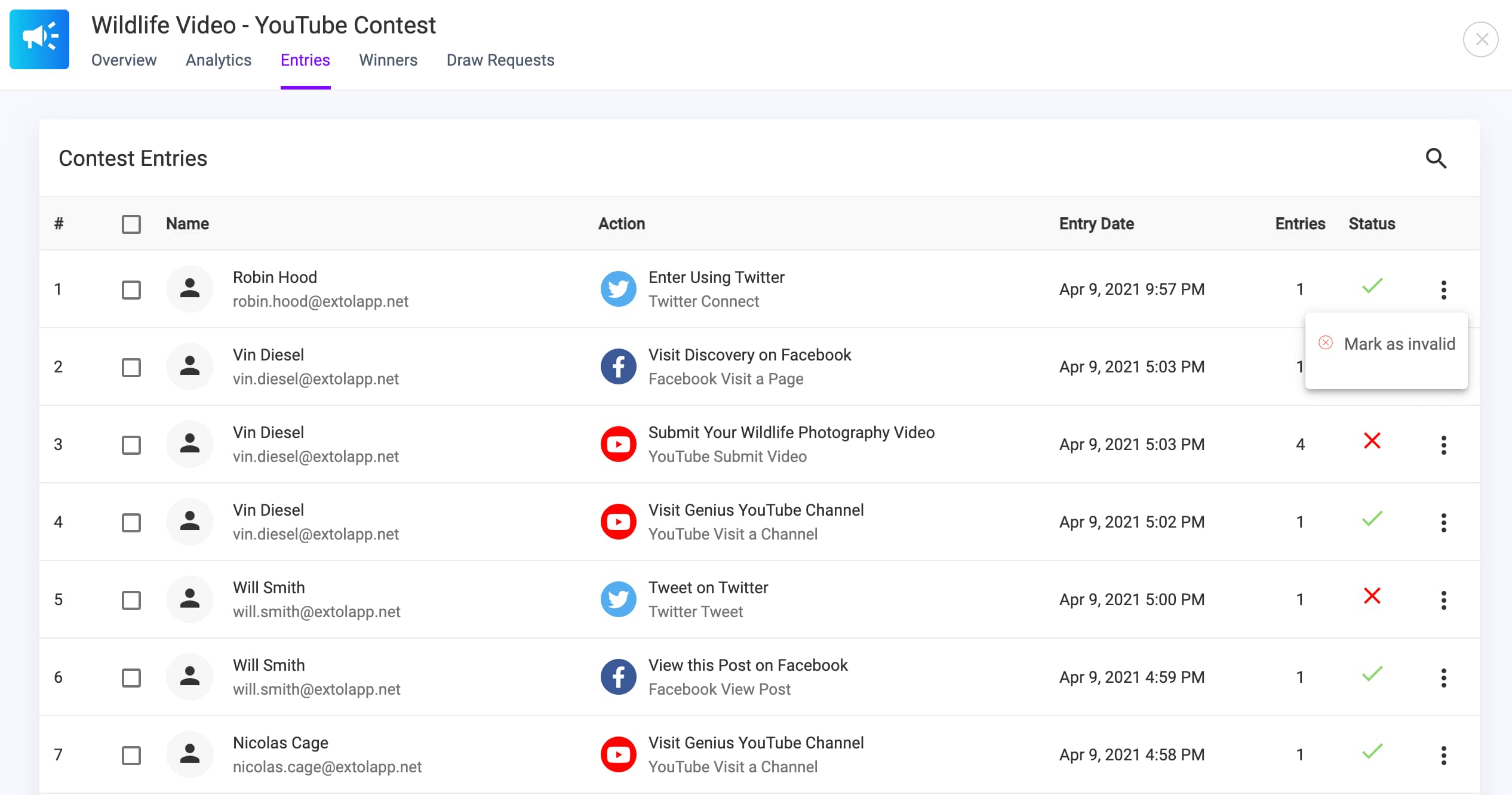Click the avatar icon in row 3

[190, 444]
